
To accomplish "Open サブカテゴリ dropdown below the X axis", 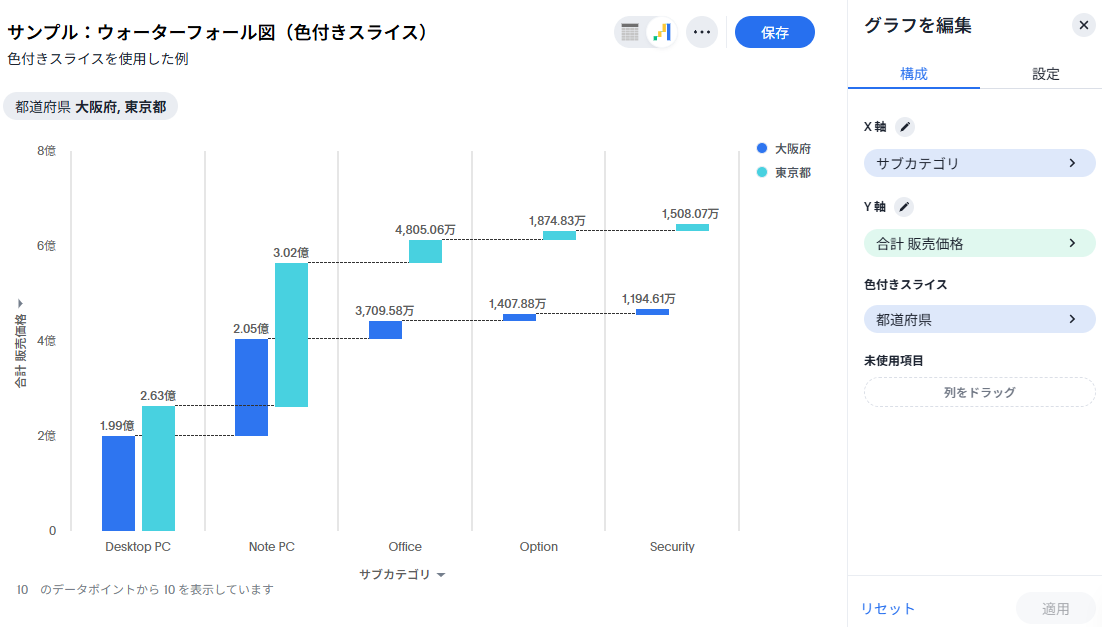I will (402, 574).
